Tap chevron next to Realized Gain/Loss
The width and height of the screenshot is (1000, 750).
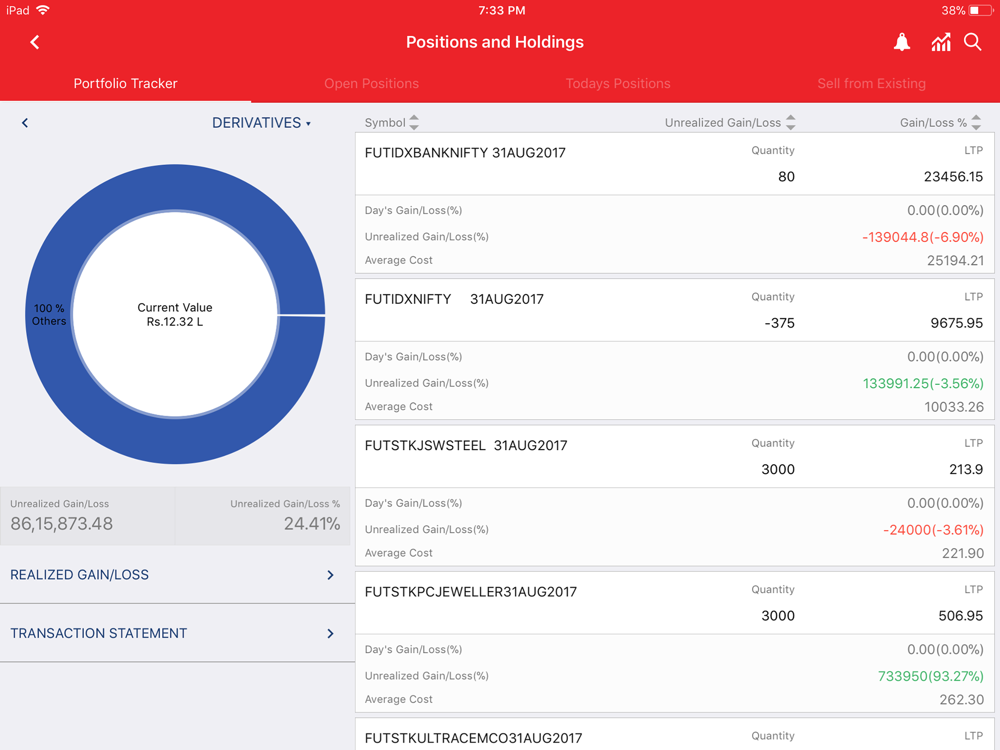pos(330,575)
